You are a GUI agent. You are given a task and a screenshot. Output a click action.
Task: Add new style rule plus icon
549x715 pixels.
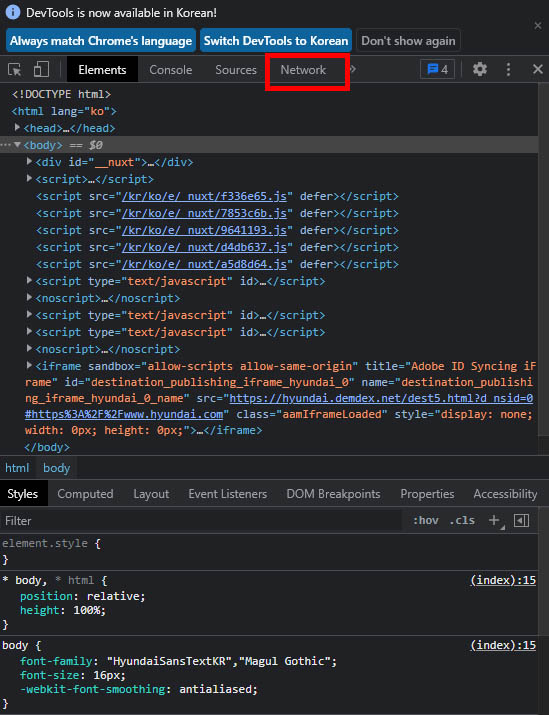pos(494,520)
